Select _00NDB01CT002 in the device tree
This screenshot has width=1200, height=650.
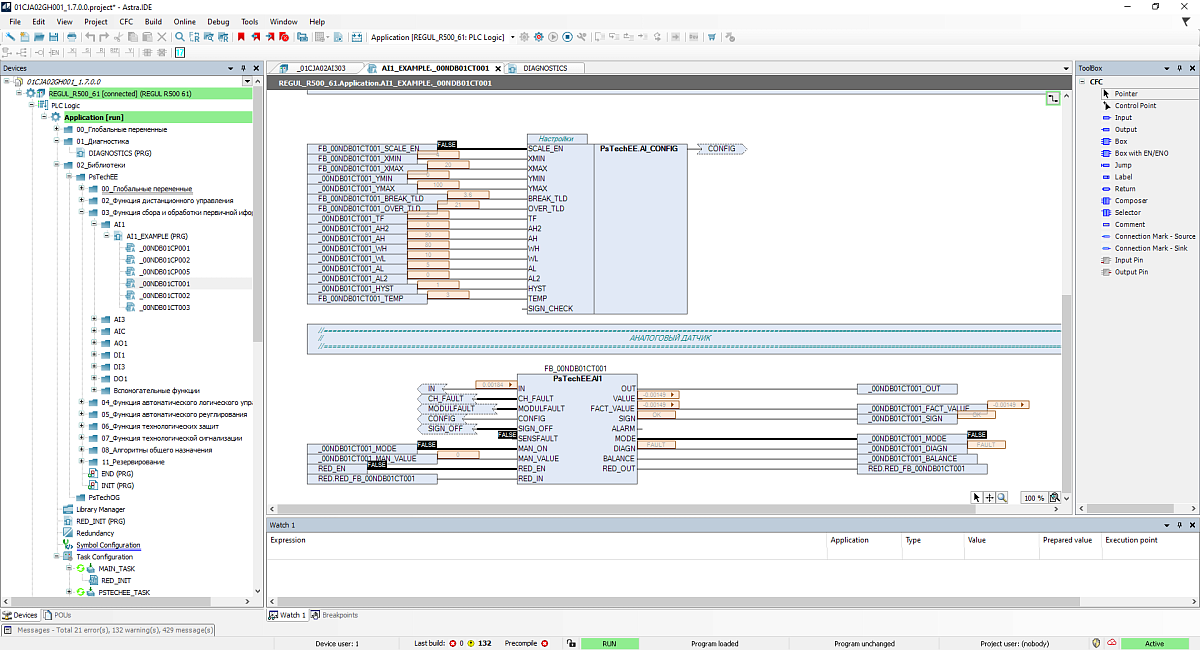tap(165, 295)
